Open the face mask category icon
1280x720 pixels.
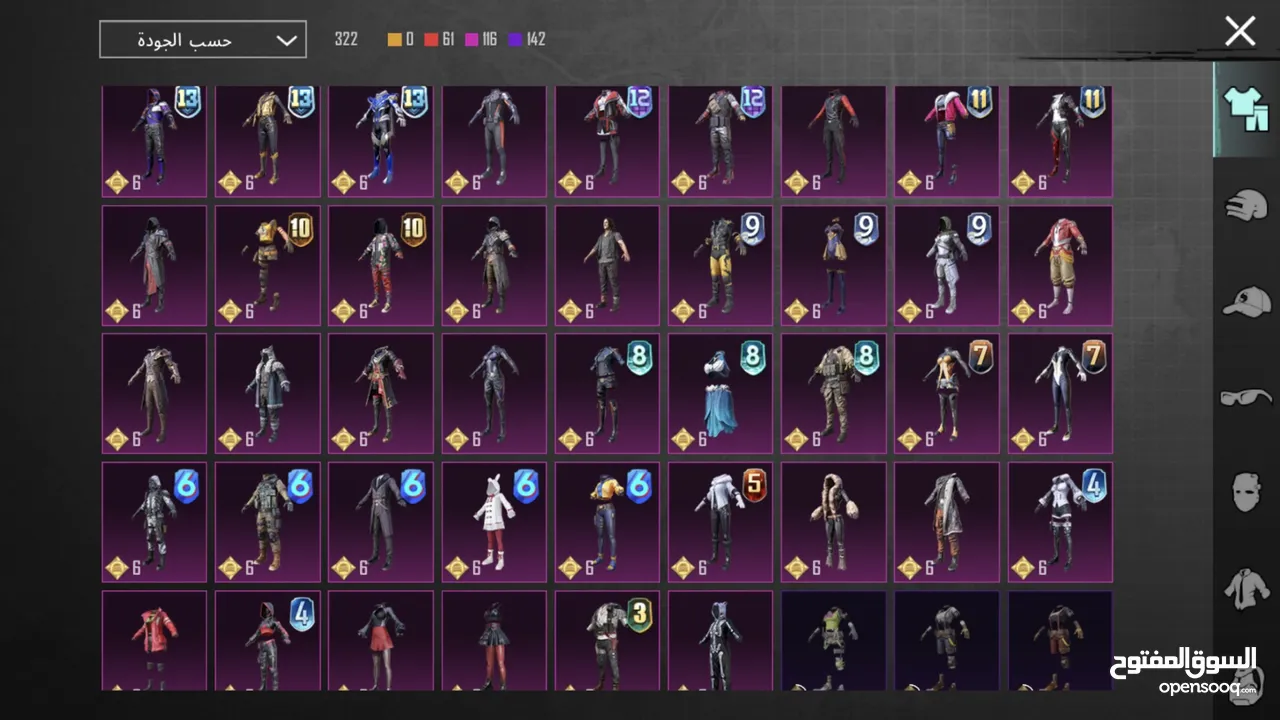pos(1246,492)
